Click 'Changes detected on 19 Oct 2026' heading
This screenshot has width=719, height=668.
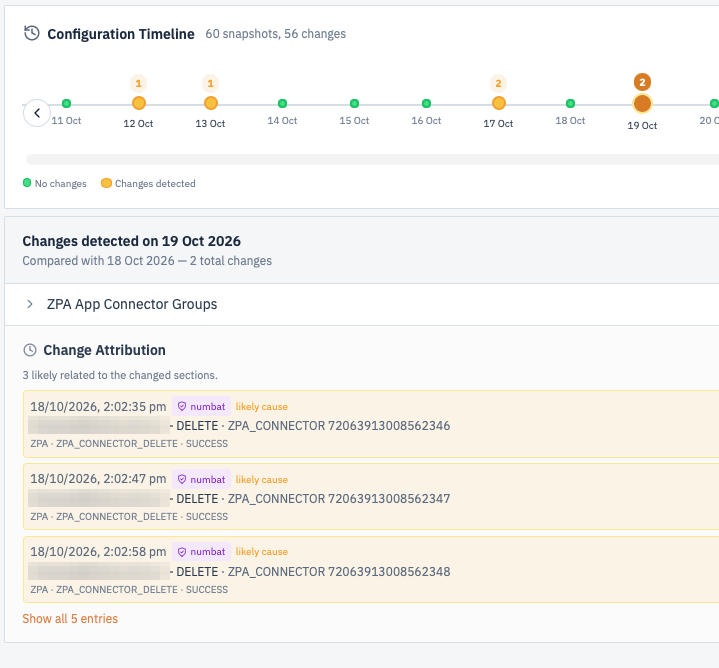(x=132, y=241)
